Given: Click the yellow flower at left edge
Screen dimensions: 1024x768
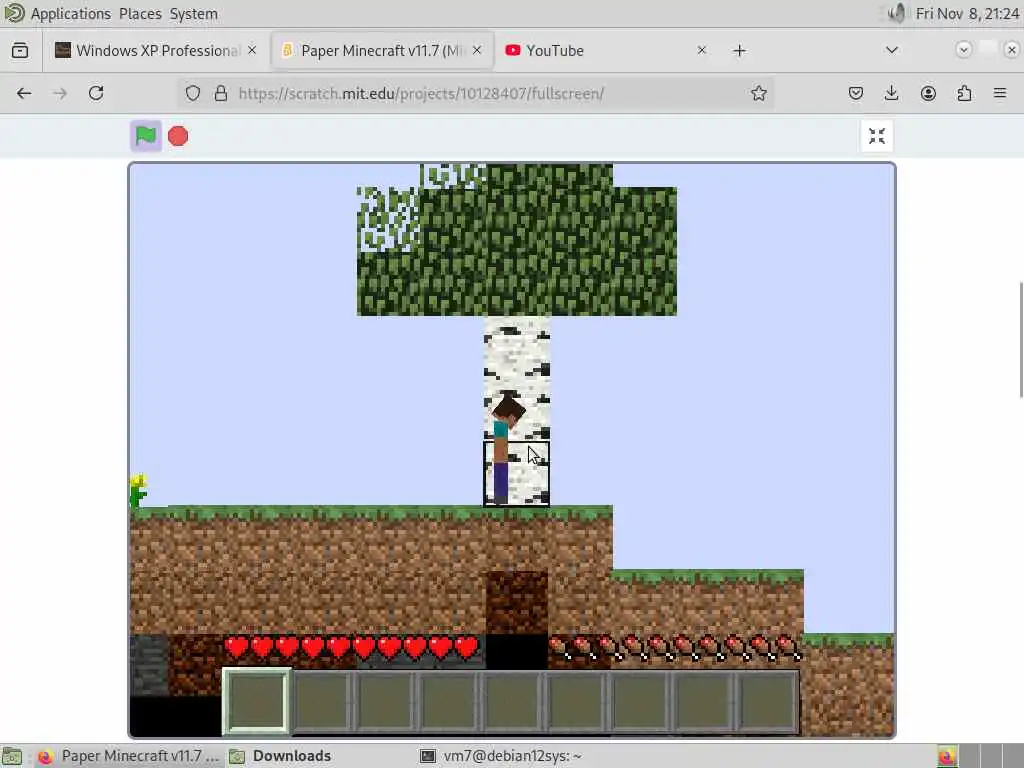Looking at the screenshot, I should tap(138, 491).
